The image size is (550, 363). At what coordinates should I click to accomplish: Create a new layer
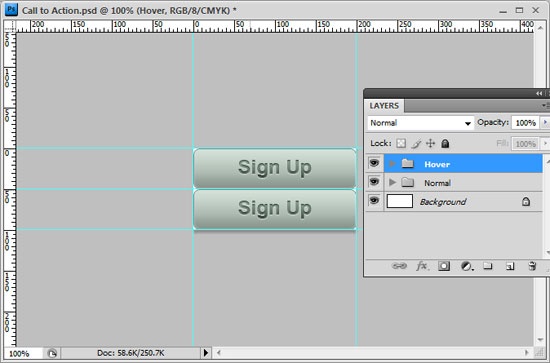click(510, 267)
